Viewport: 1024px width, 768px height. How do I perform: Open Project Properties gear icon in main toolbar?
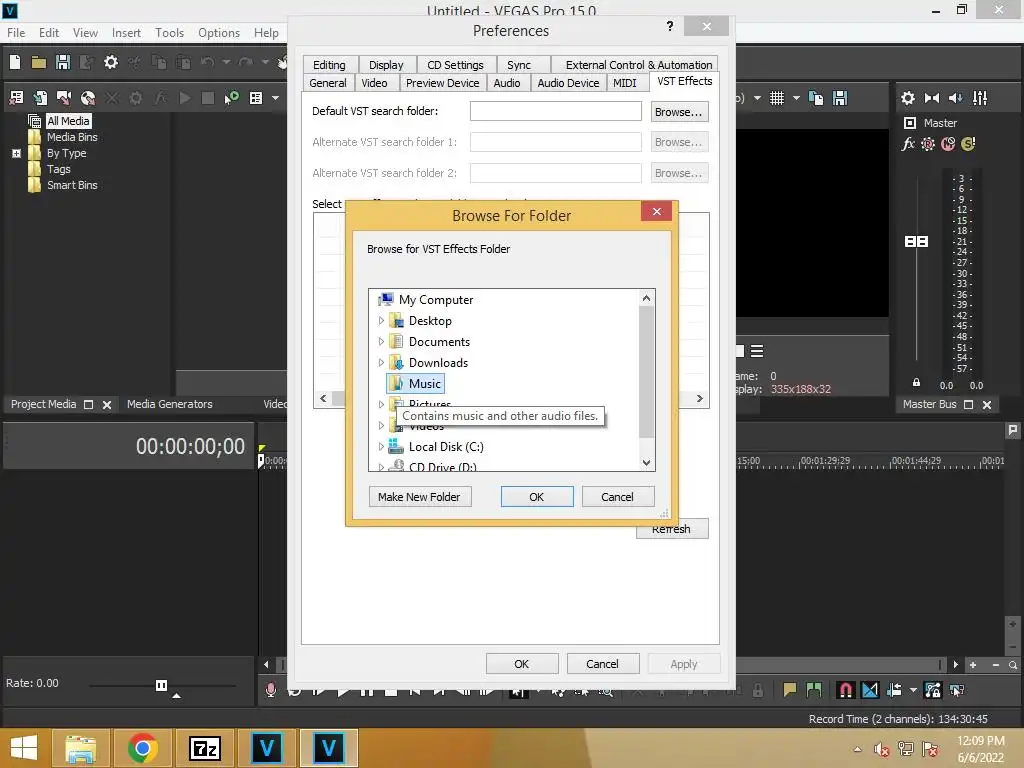[111, 62]
